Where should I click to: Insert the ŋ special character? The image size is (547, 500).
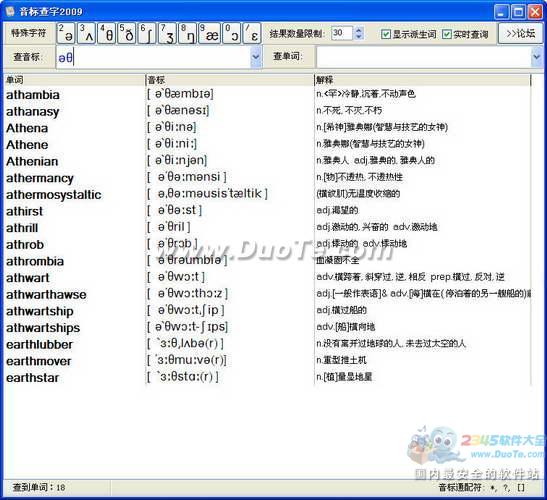coord(187,33)
